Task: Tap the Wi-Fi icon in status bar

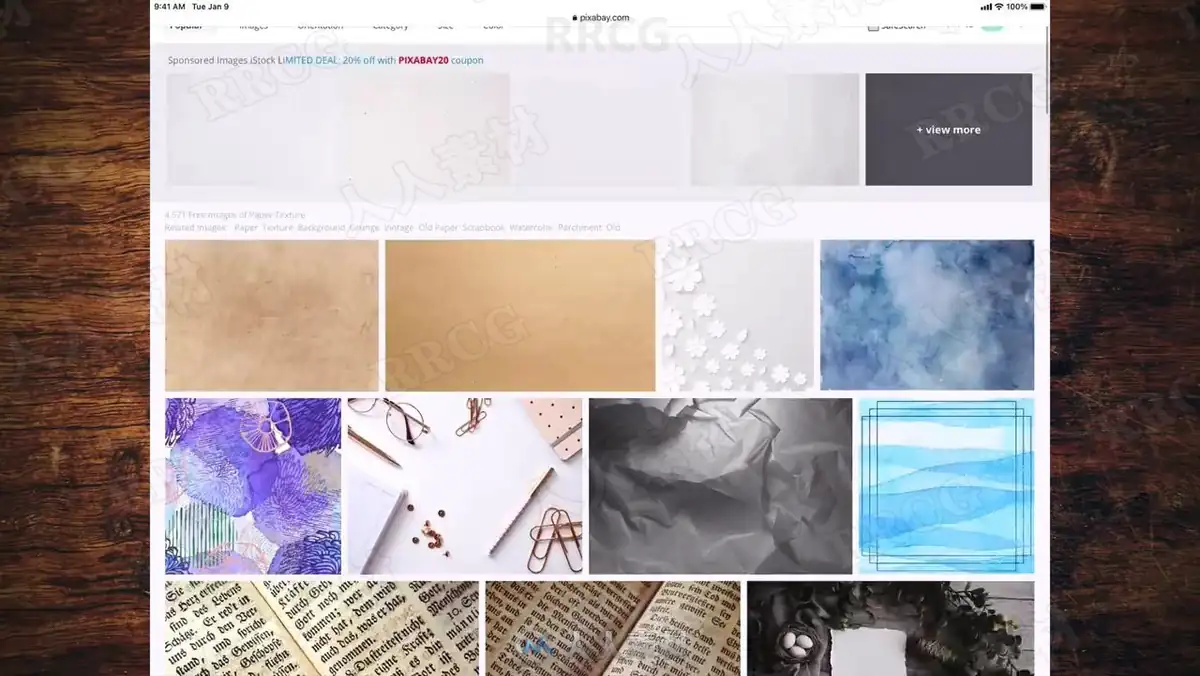Action: 998,6
